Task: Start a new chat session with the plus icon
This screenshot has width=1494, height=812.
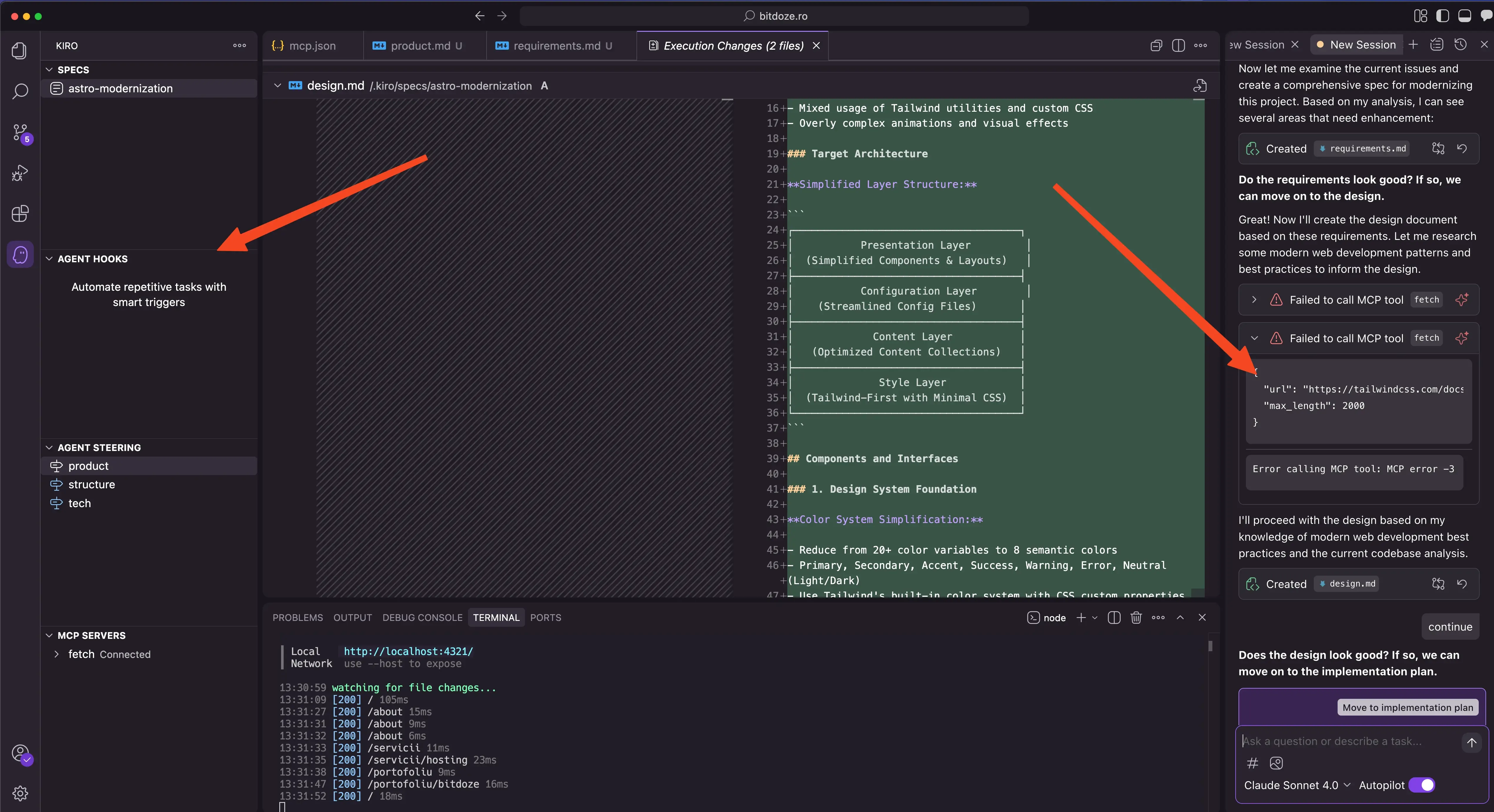Action: 1413,44
